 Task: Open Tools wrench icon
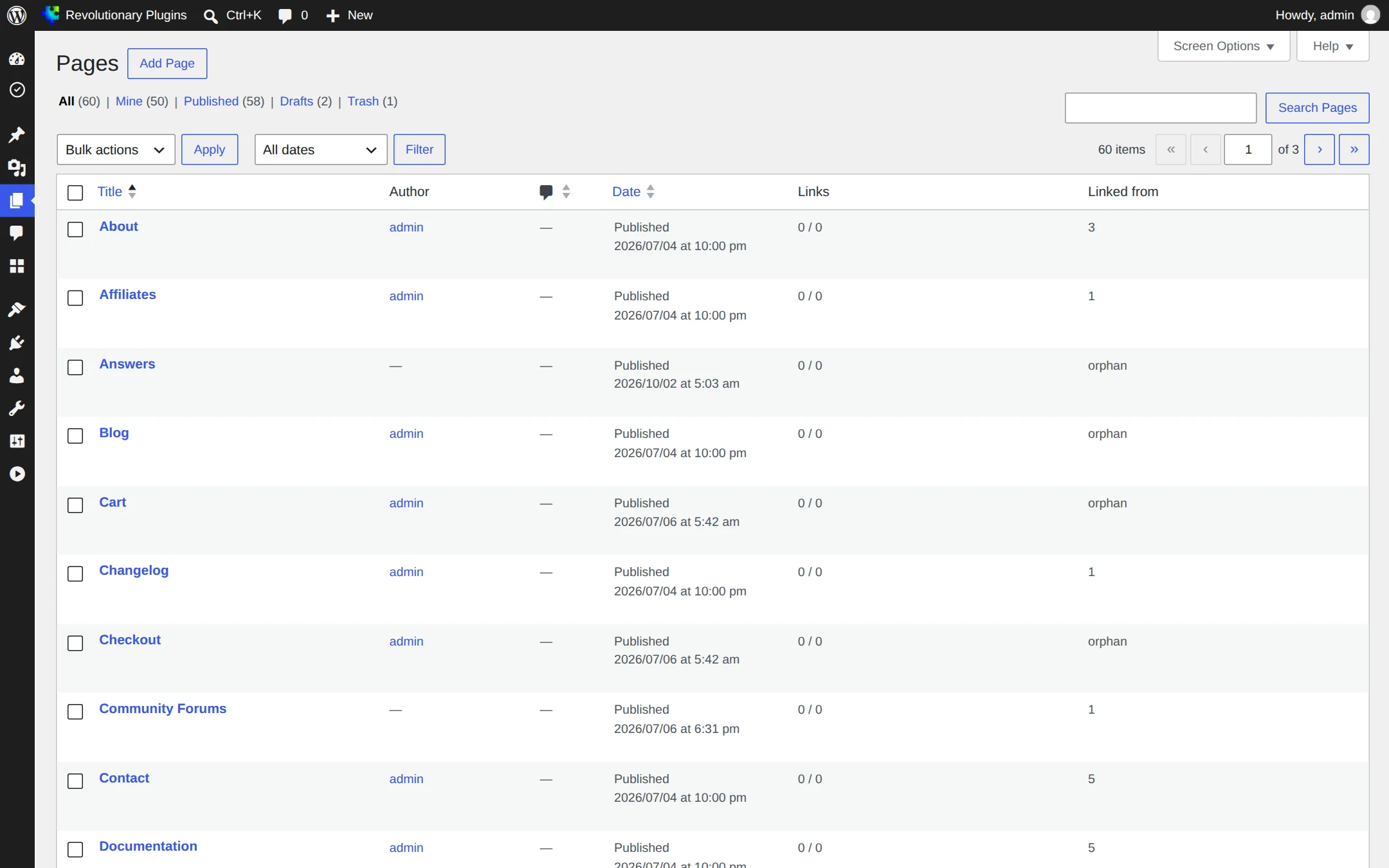(x=17, y=408)
